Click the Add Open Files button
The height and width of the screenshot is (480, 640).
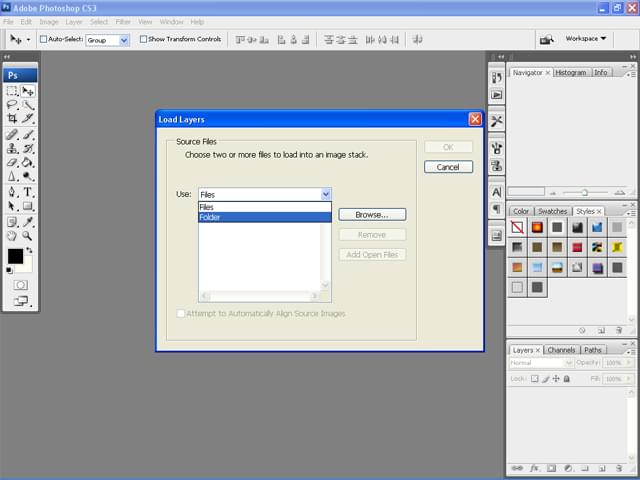point(372,255)
